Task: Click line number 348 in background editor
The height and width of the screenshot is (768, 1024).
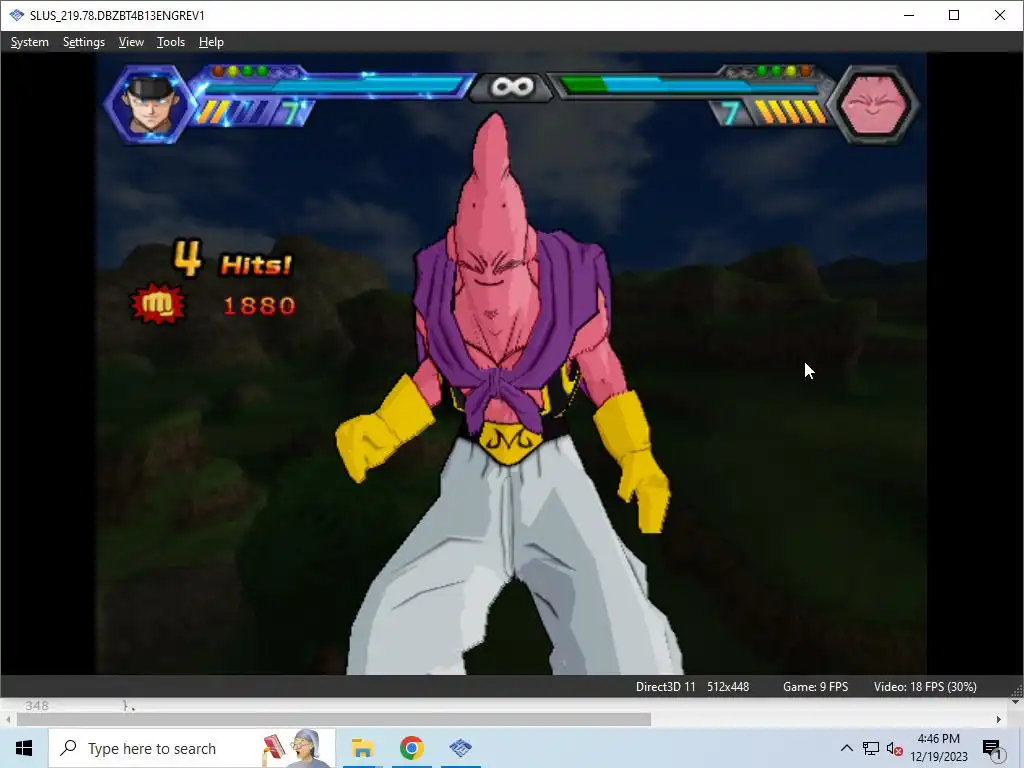Action: (37, 705)
